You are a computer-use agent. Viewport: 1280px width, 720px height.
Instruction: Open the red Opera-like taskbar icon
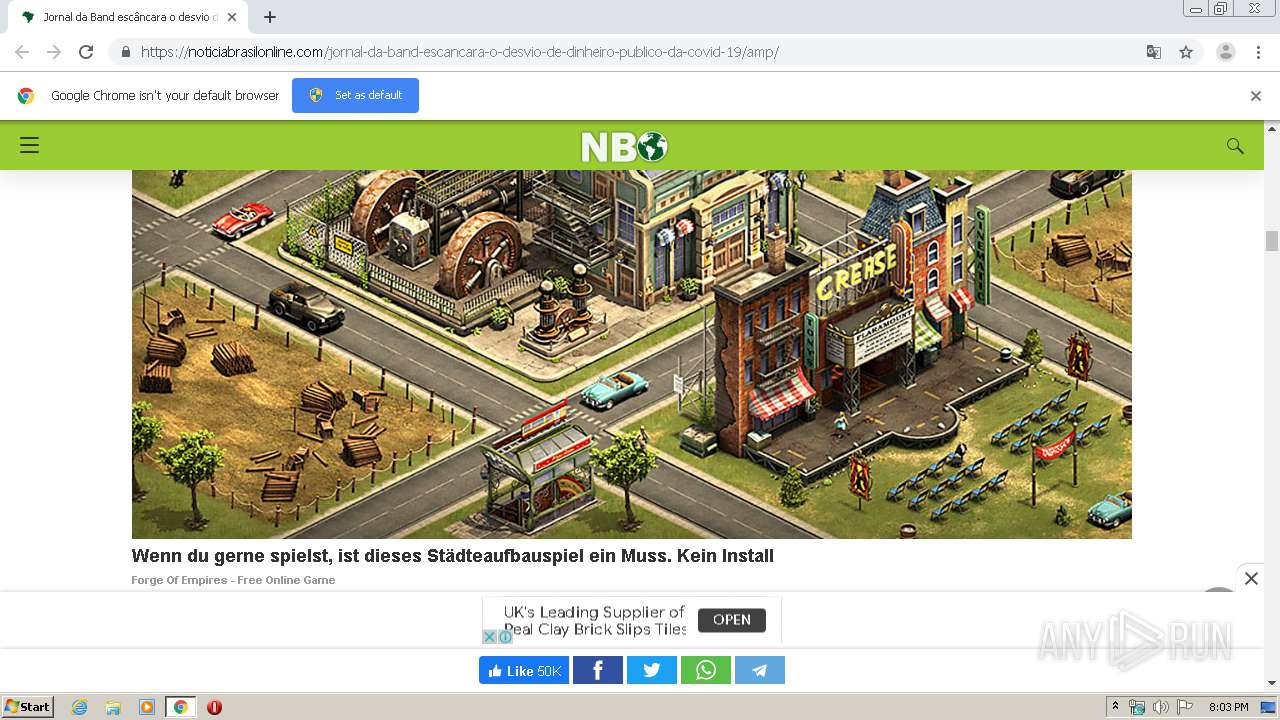click(x=214, y=707)
